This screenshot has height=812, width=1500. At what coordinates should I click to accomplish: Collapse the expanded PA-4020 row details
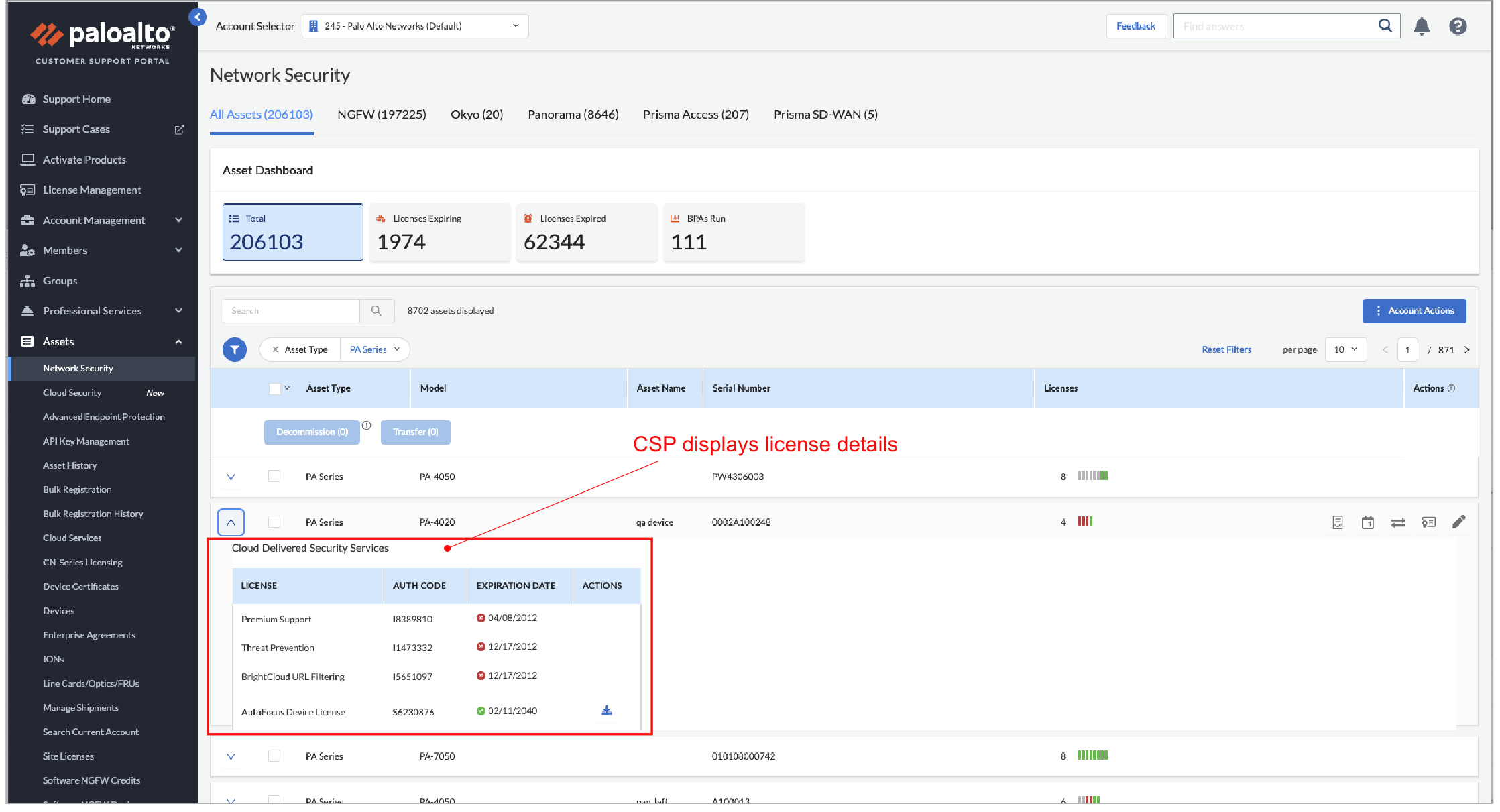(231, 522)
